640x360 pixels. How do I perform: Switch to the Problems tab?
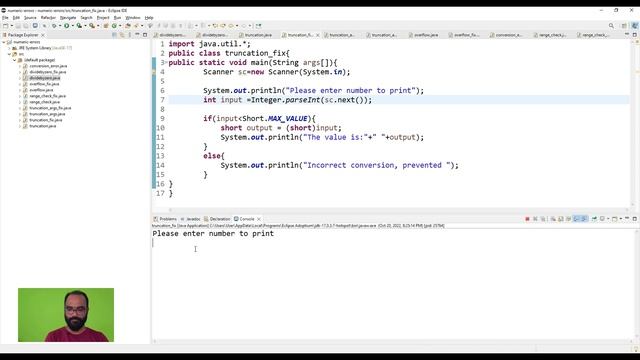[x=165, y=219]
